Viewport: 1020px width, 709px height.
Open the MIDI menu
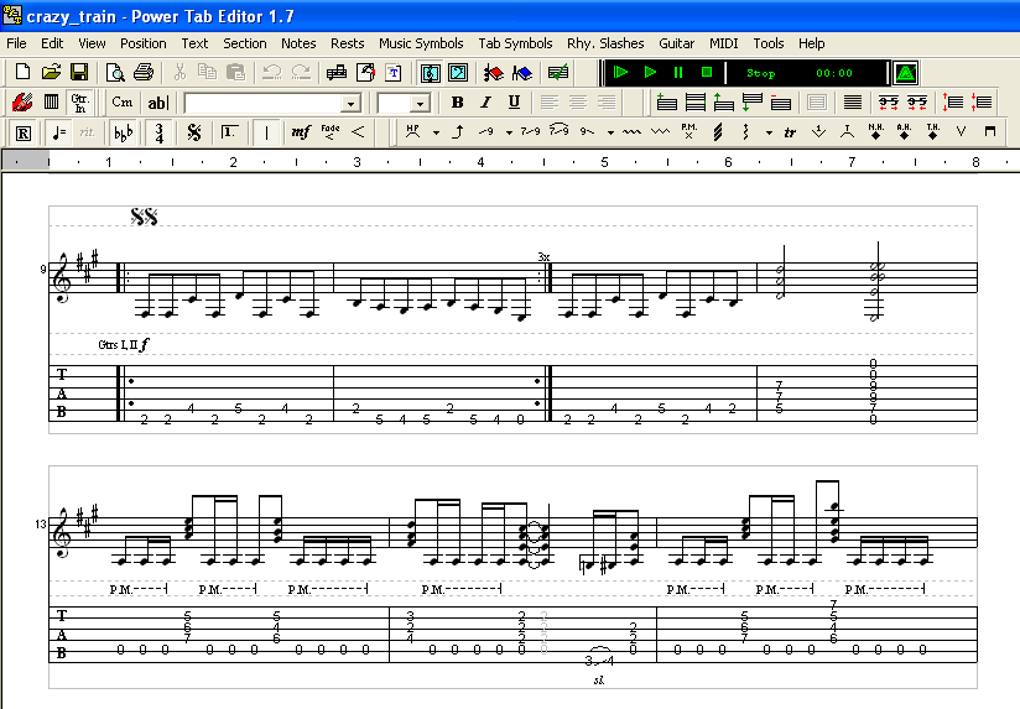point(723,44)
